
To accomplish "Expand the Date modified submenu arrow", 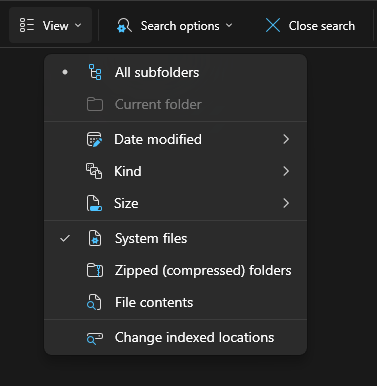I will tap(286, 139).
